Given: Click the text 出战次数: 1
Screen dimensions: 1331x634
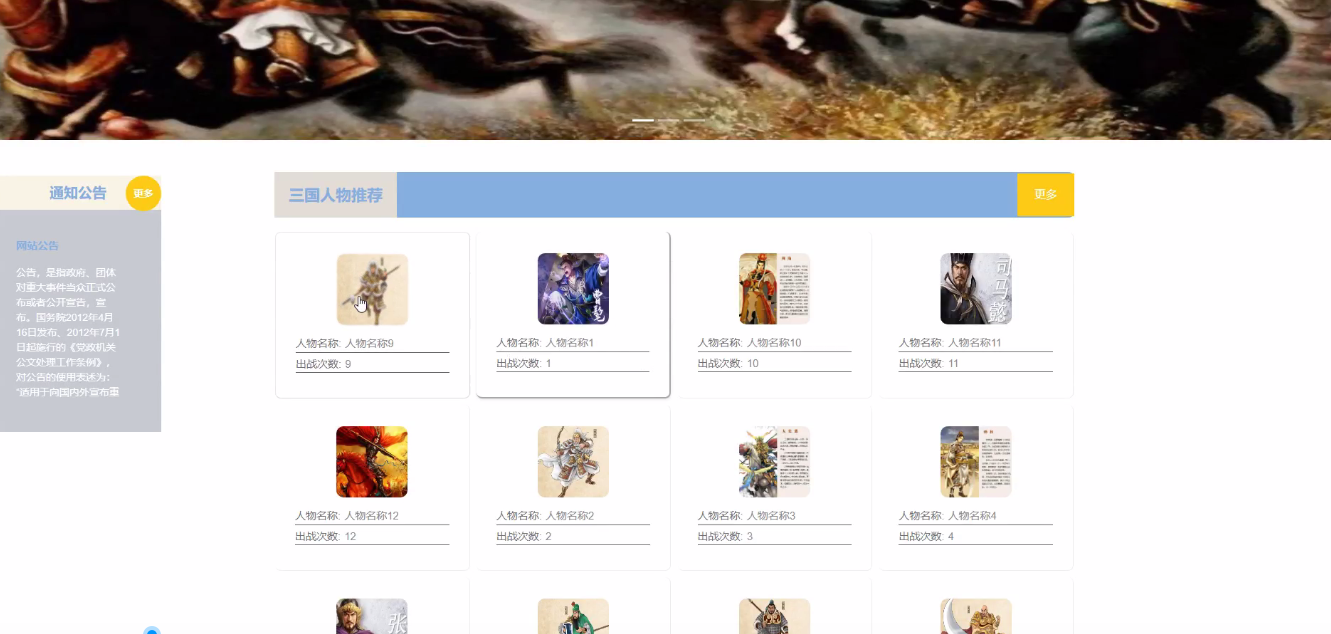Looking at the screenshot, I should point(524,363).
